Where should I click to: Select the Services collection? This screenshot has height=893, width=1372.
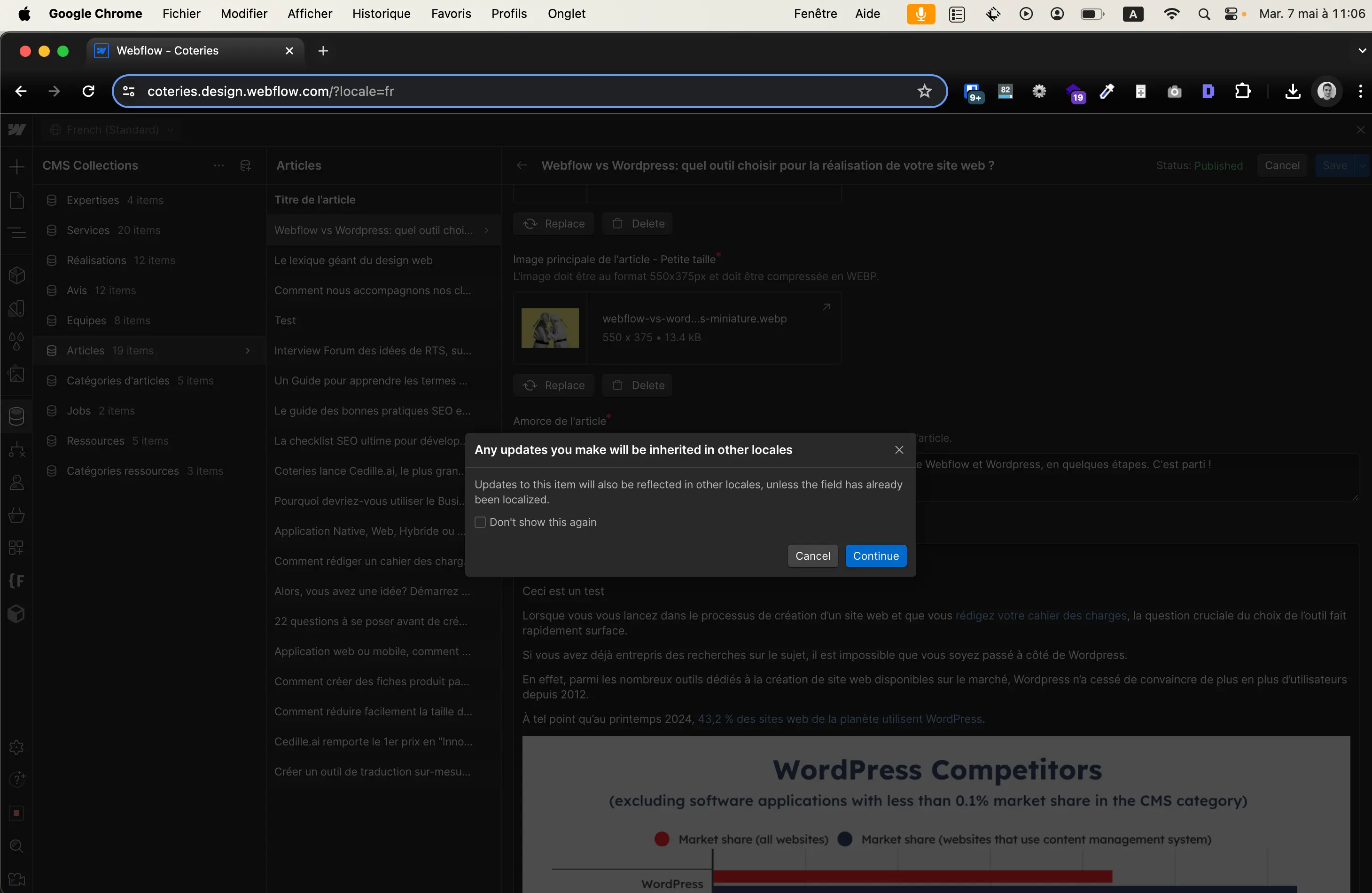[149, 230]
